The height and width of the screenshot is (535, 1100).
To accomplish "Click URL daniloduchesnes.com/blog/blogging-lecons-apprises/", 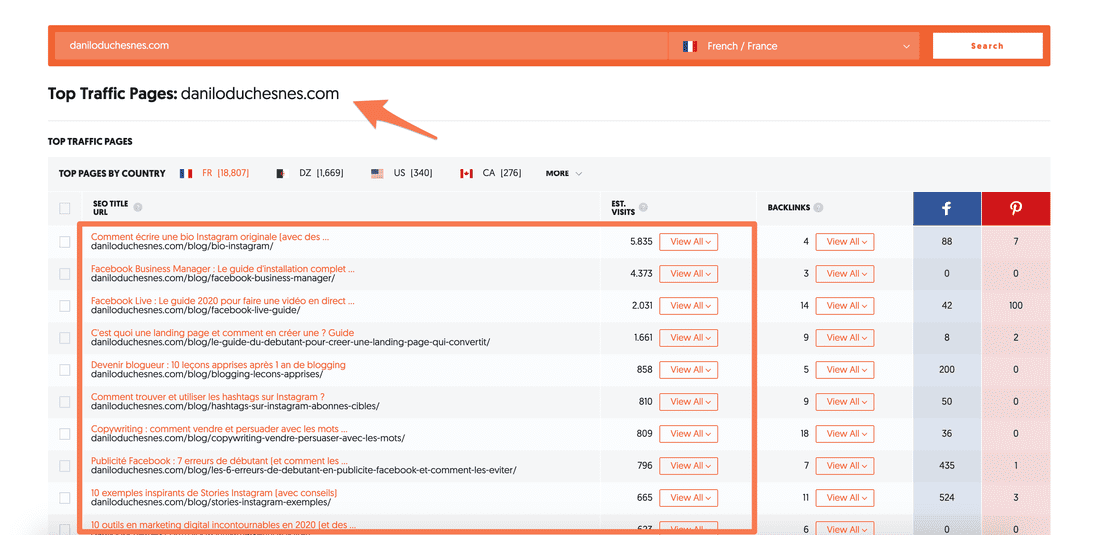I will click(x=207, y=374).
